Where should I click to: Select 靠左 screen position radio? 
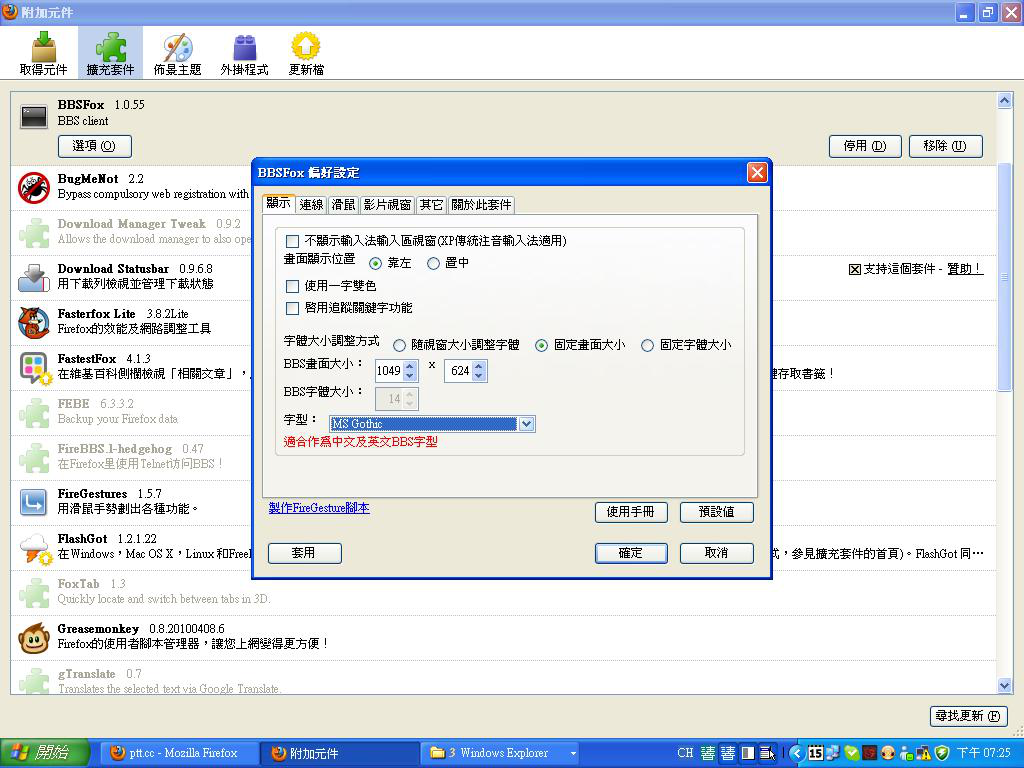point(376,263)
